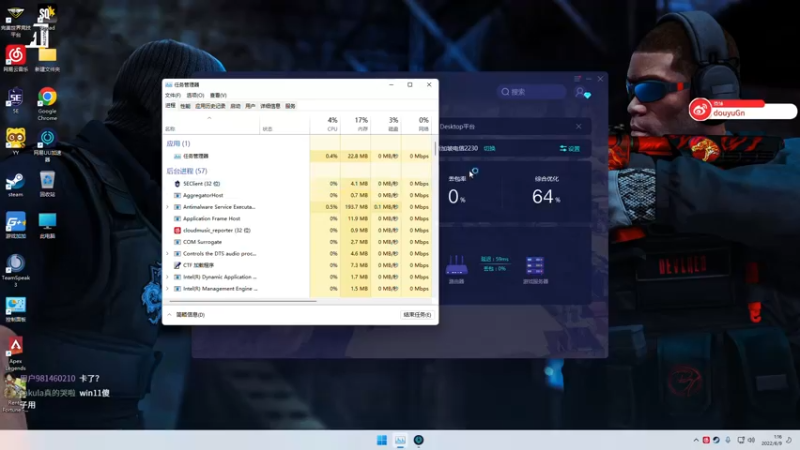Click the 结束任务(E) end task button

coord(417,315)
